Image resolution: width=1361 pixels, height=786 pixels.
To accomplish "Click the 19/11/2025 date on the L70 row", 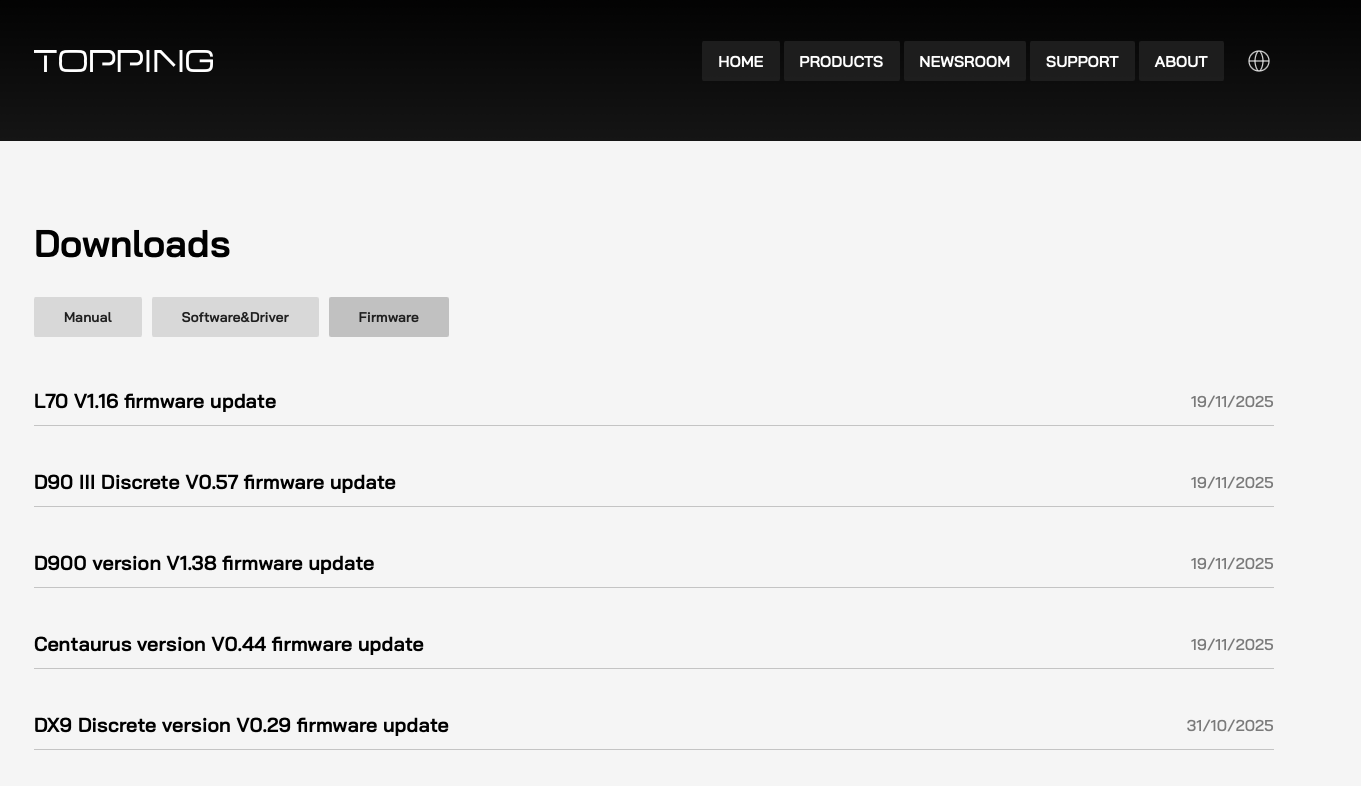I will (1232, 401).
